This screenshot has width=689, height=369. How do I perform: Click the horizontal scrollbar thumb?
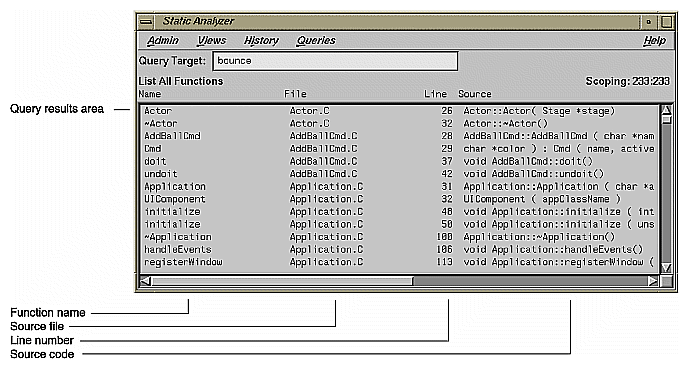[x=282, y=281]
